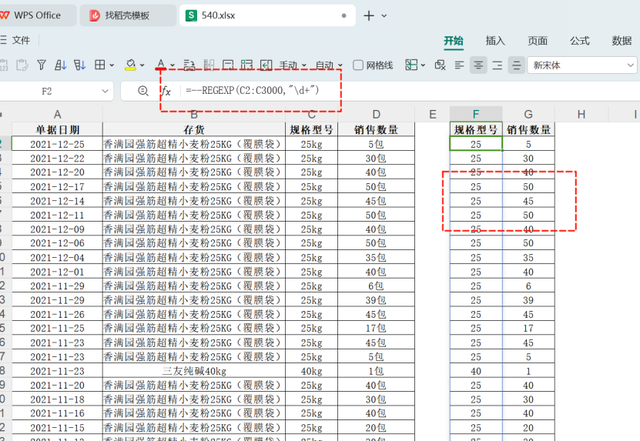640x441 pixels.
Task: Align text right
Action: [x=497, y=65]
